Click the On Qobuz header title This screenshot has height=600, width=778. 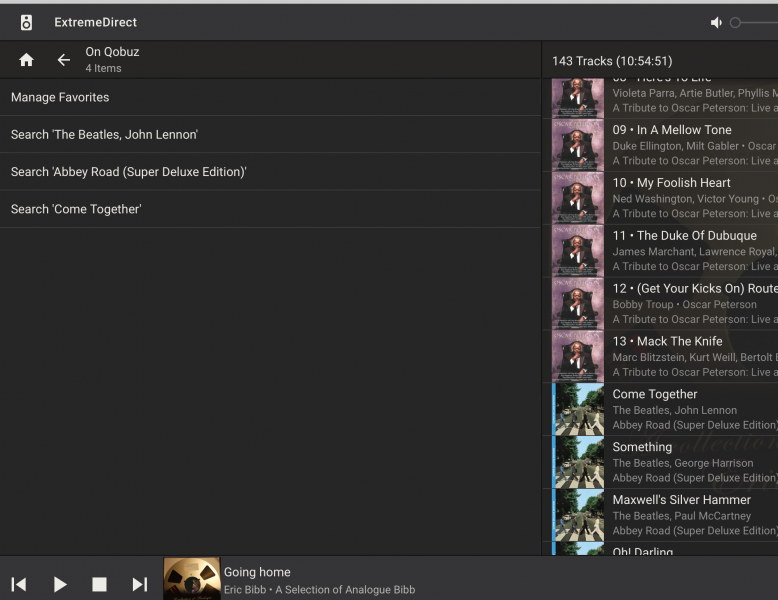pyautogui.click(x=112, y=52)
